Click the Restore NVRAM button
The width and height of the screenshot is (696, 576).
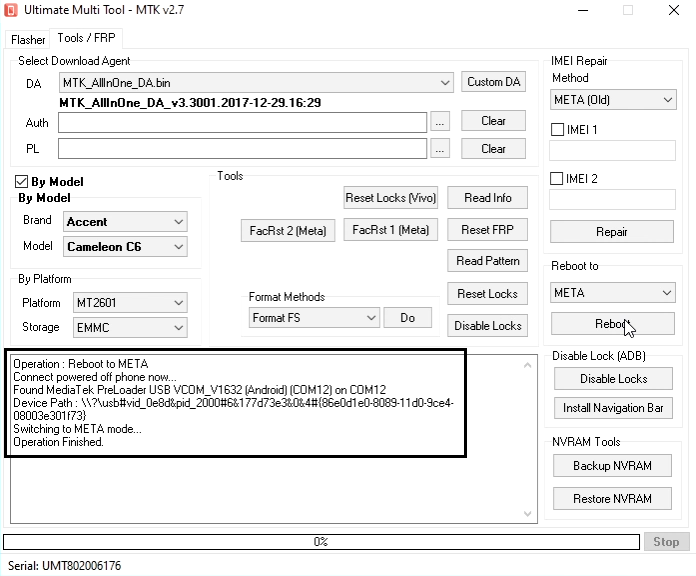(612, 499)
